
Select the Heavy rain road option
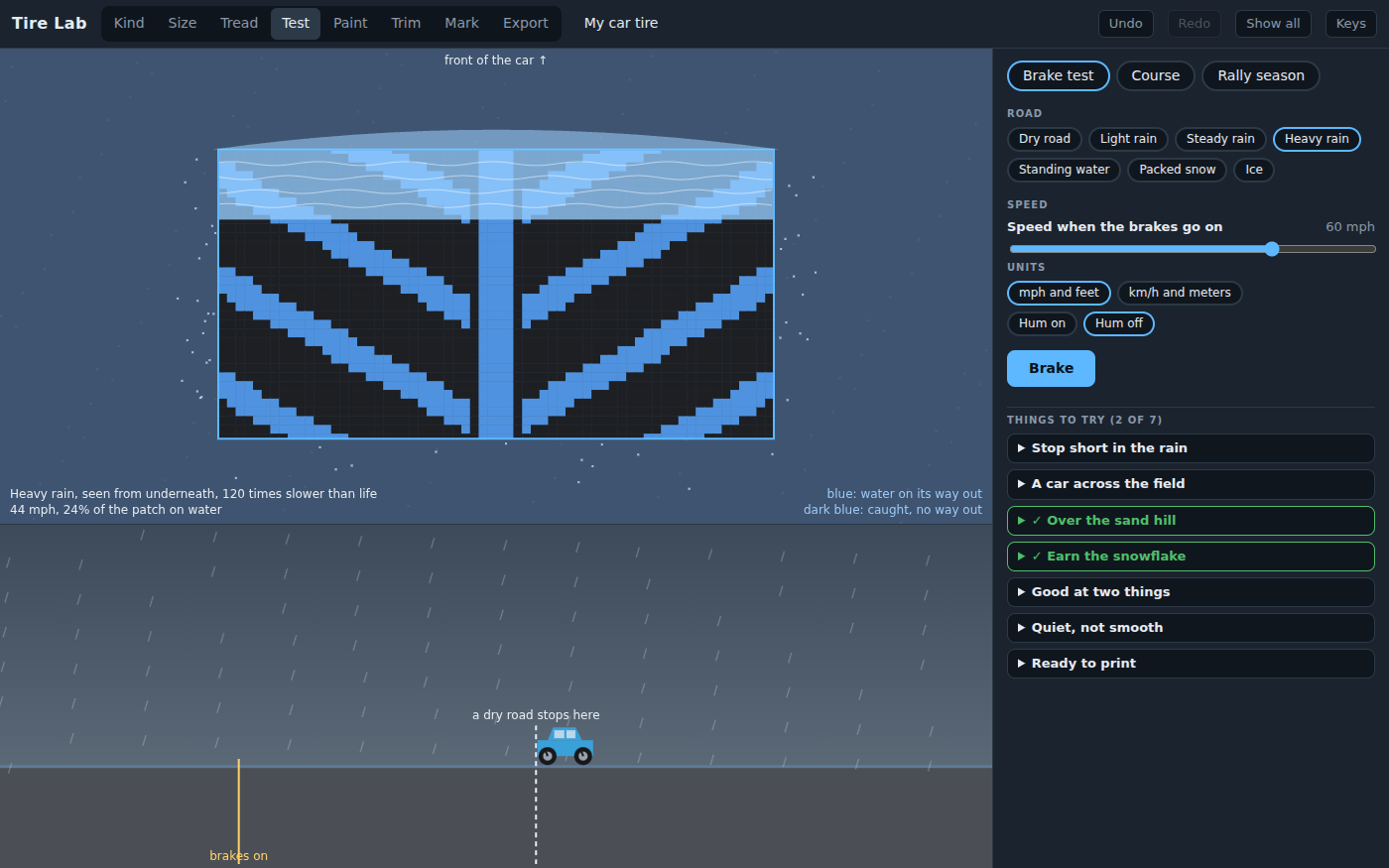[x=1317, y=139]
